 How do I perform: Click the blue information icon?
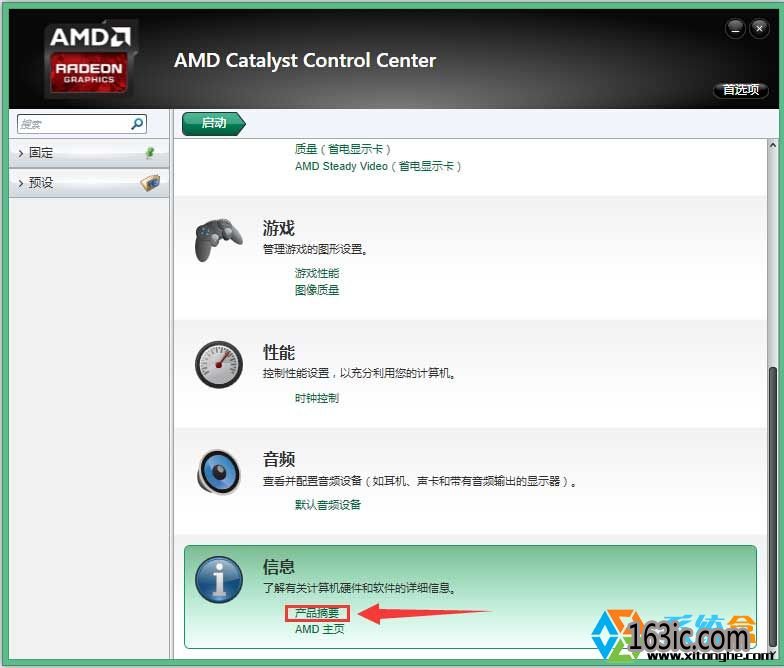[x=219, y=580]
